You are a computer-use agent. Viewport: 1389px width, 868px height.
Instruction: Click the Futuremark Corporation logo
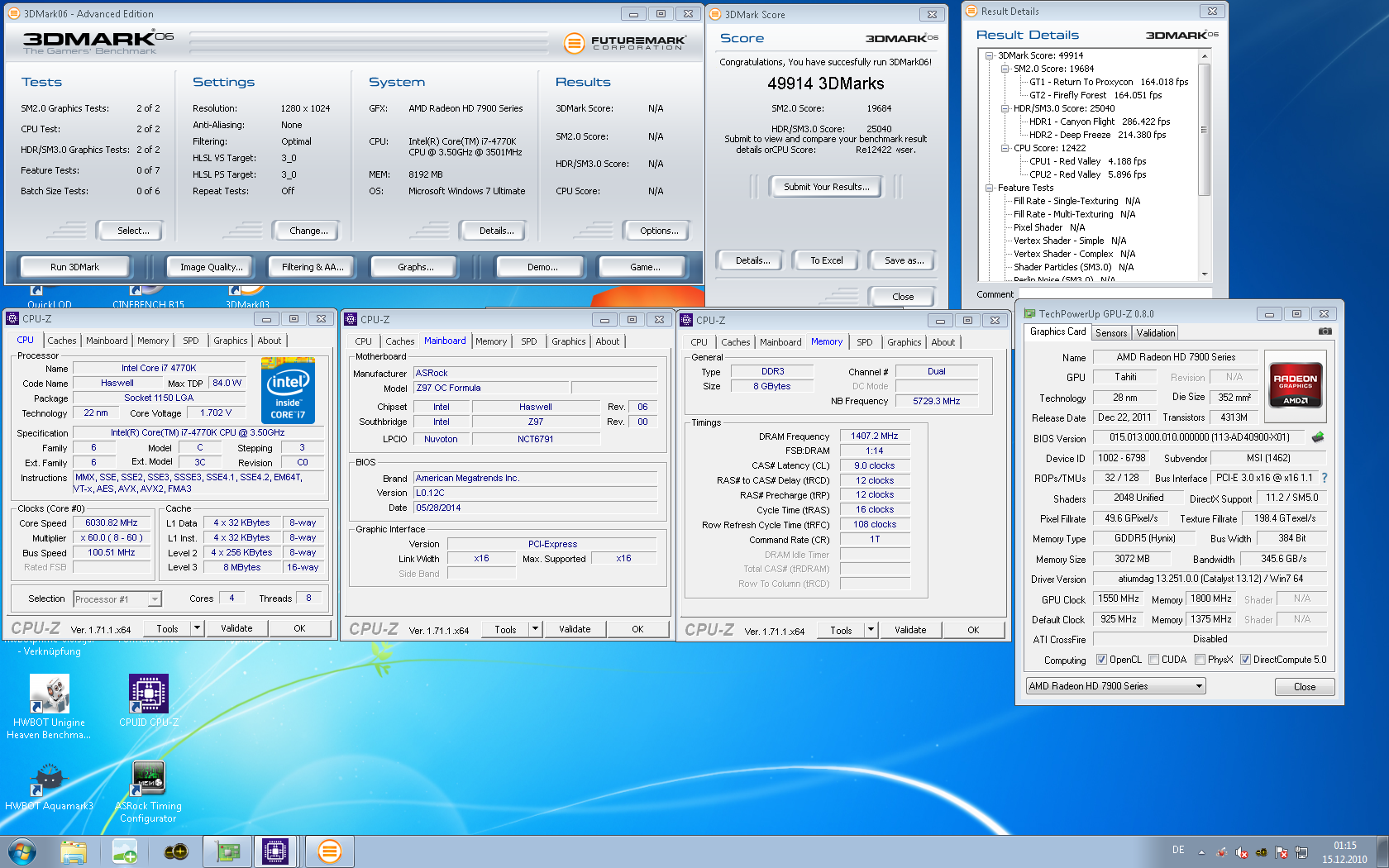(626, 42)
